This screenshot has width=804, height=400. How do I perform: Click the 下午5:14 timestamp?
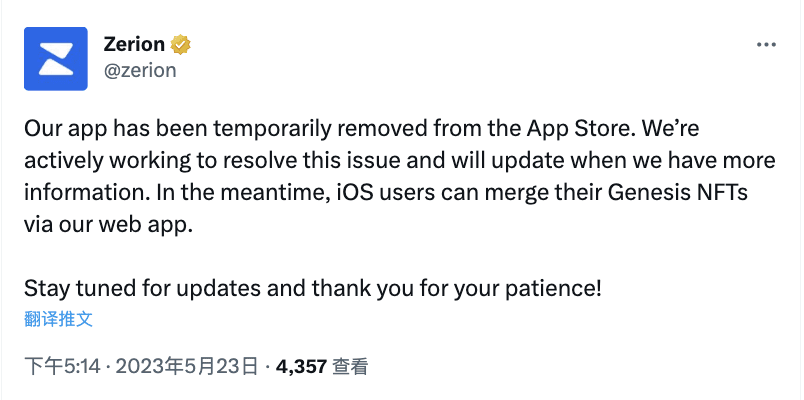[x=62, y=367]
